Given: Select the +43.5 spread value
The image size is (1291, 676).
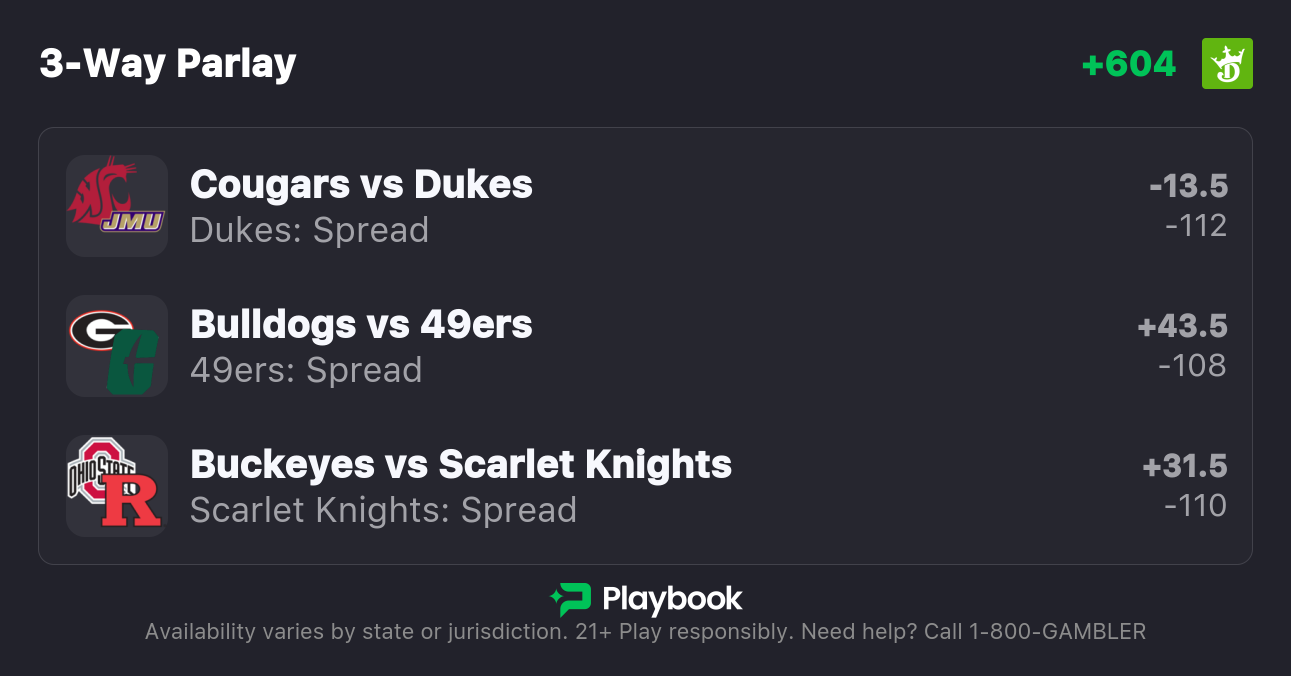Looking at the screenshot, I should pyautogui.click(x=1182, y=326).
